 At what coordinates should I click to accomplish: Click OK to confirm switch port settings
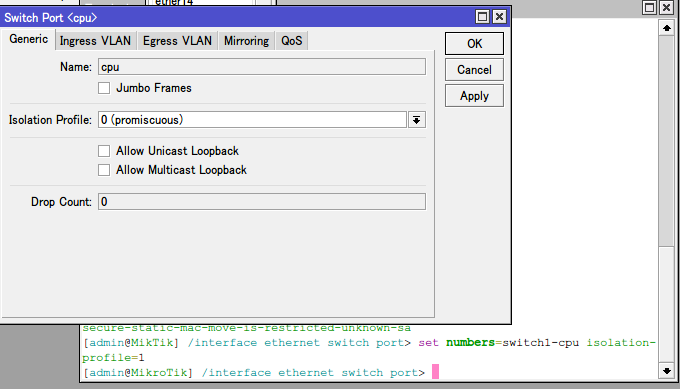[x=474, y=43]
